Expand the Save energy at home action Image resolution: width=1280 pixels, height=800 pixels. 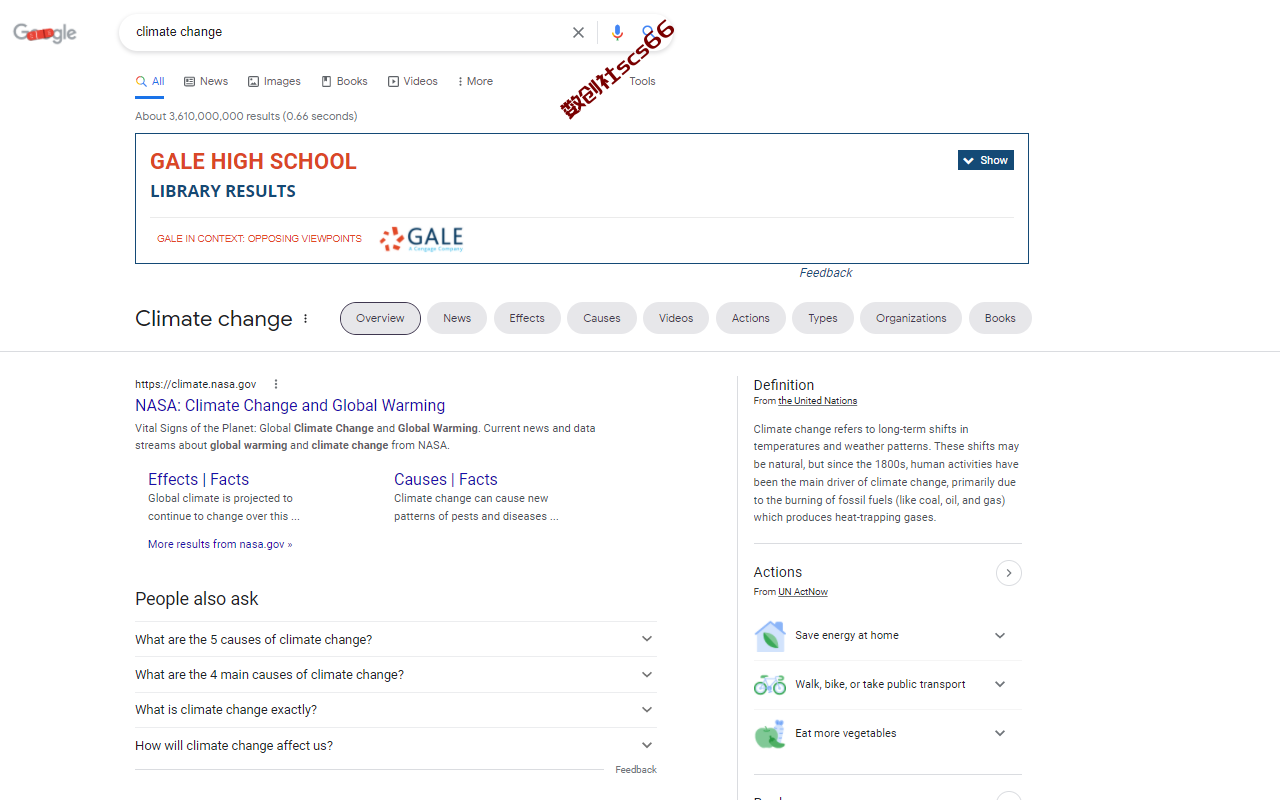(x=1000, y=636)
